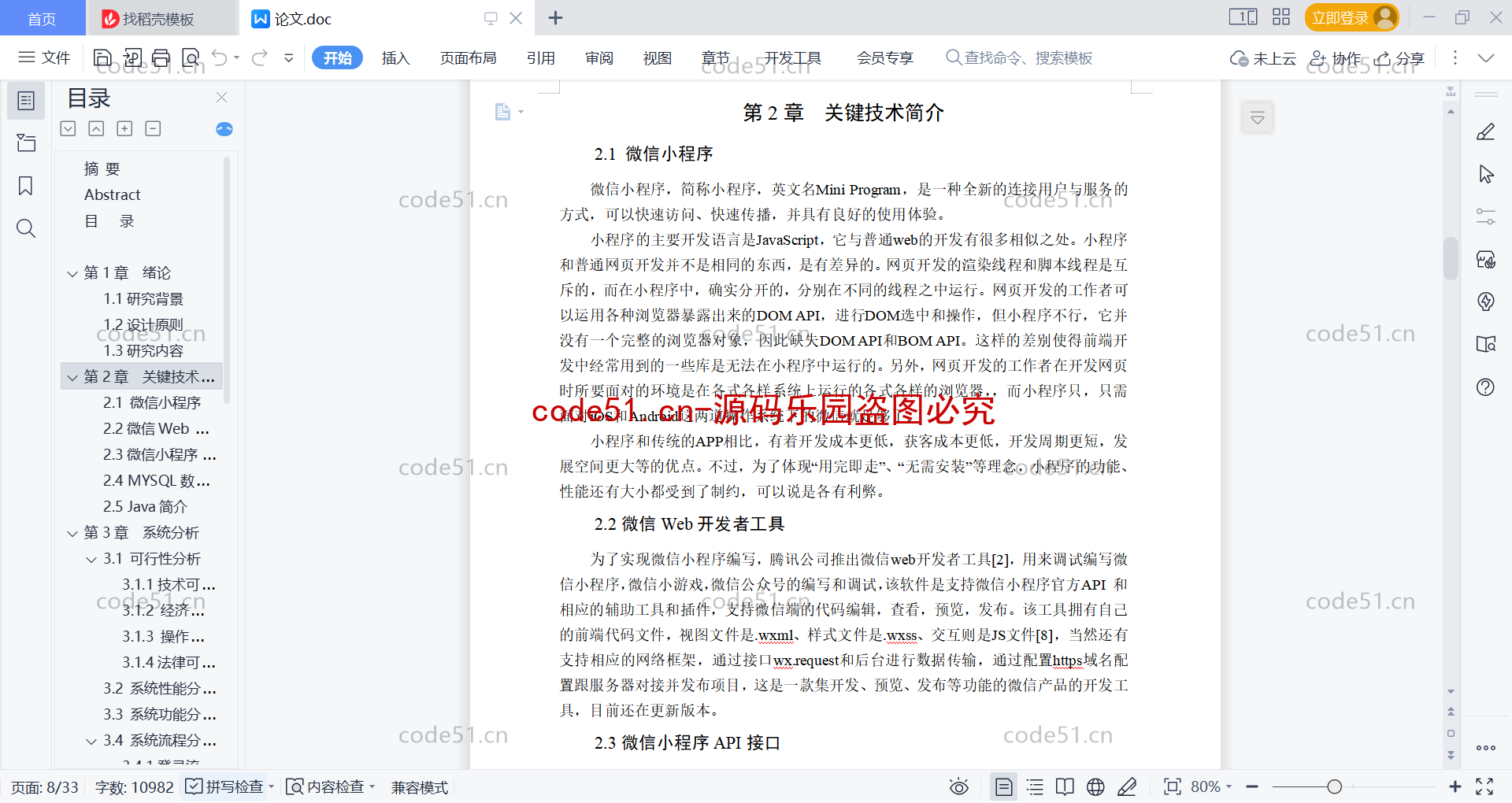Click 字数: 10982 word count

point(134,786)
